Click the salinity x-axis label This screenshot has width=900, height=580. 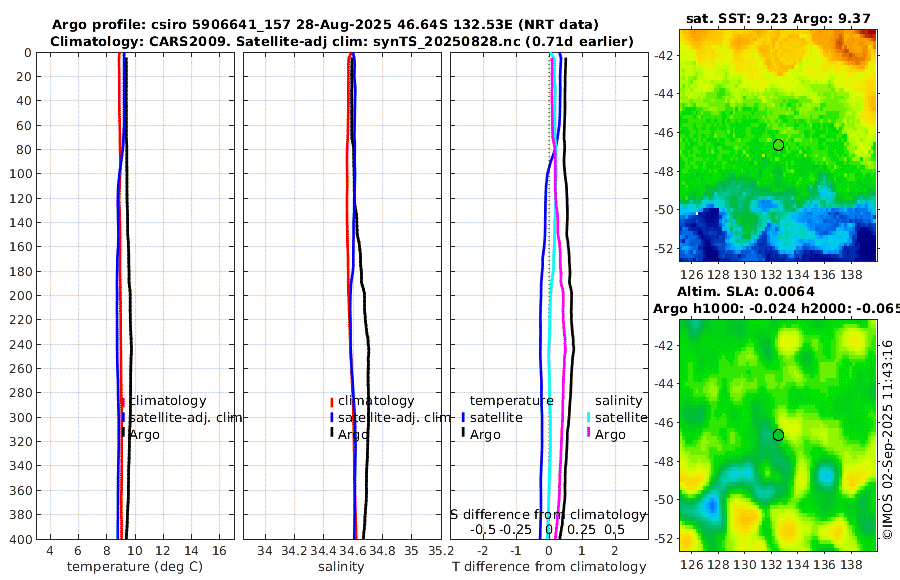coord(341,567)
